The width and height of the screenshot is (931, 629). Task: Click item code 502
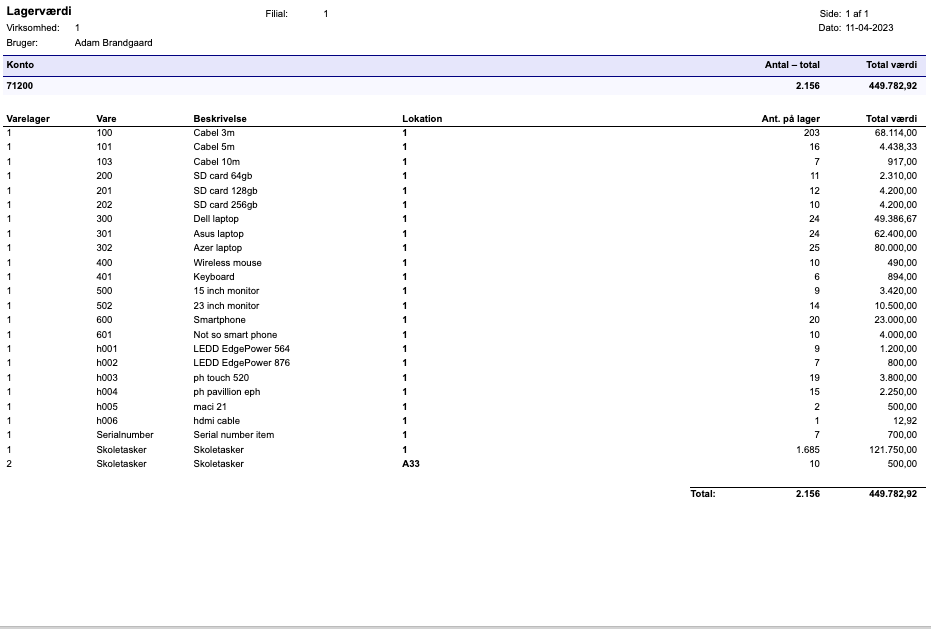pos(104,306)
